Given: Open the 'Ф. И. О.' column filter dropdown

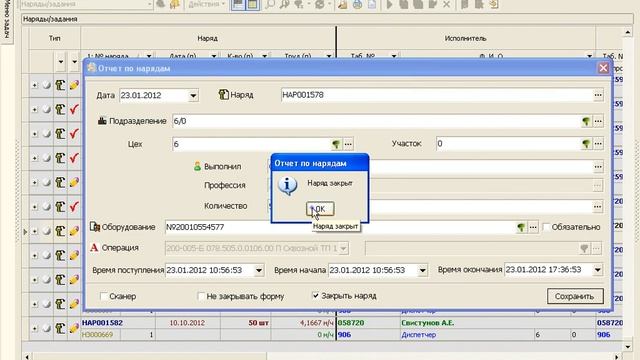Looking at the screenshot, I should [589, 56].
